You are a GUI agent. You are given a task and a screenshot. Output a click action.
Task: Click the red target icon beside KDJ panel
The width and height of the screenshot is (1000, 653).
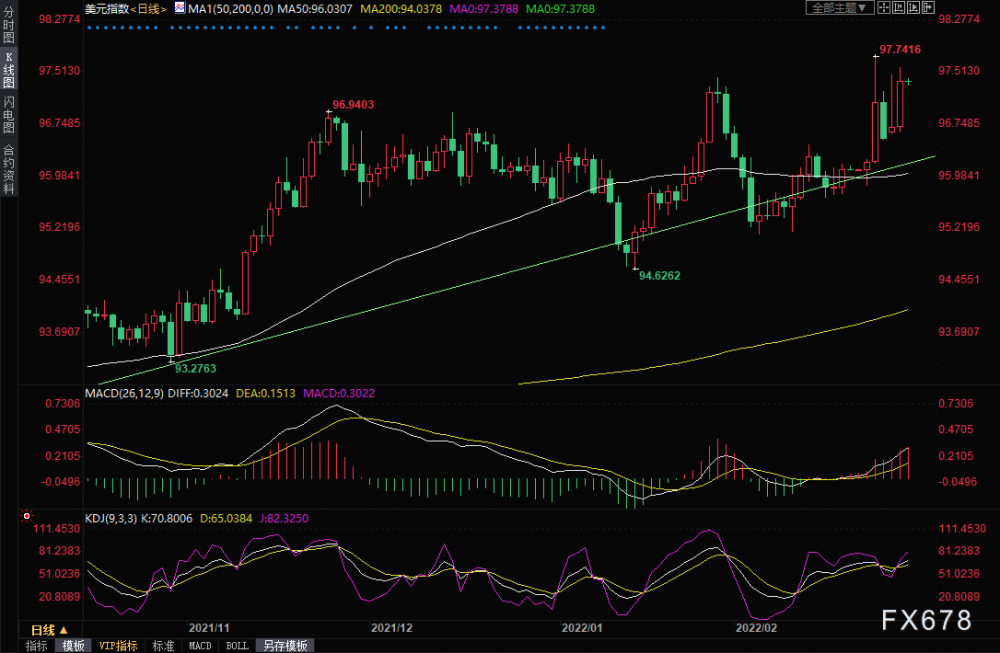click(x=27, y=516)
